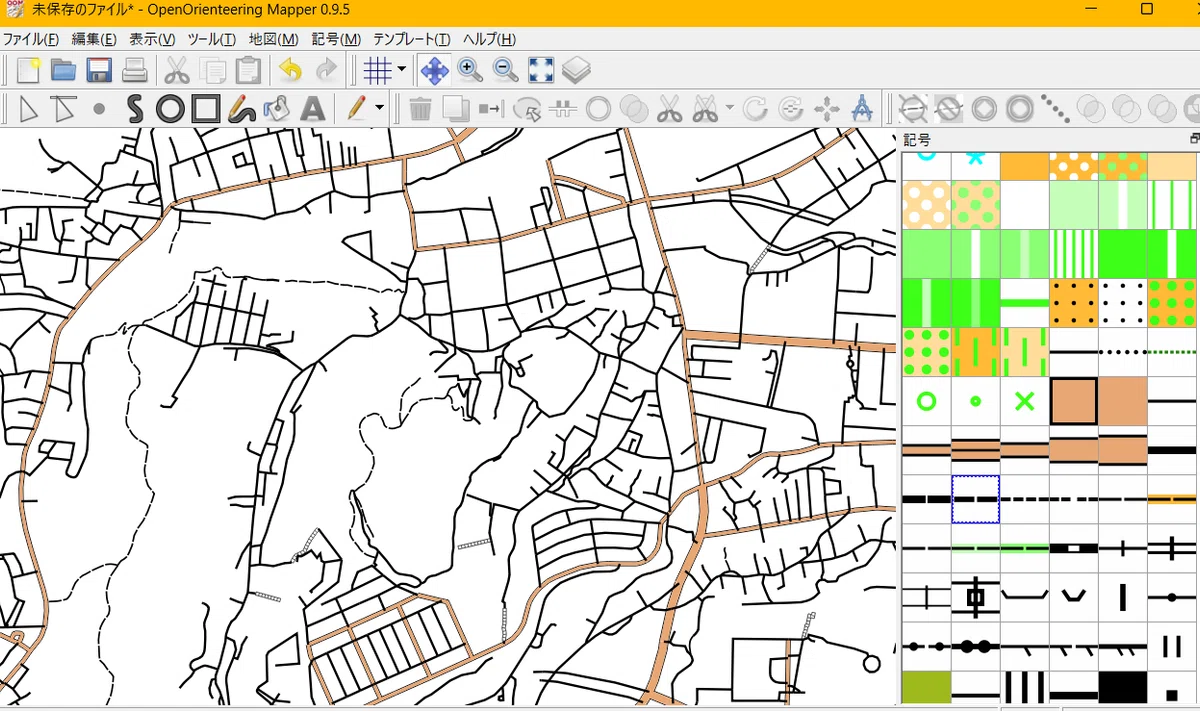The height and width of the screenshot is (711, 1200).
Task: Pick the solid orange area symbol
Action: [1024, 166]
